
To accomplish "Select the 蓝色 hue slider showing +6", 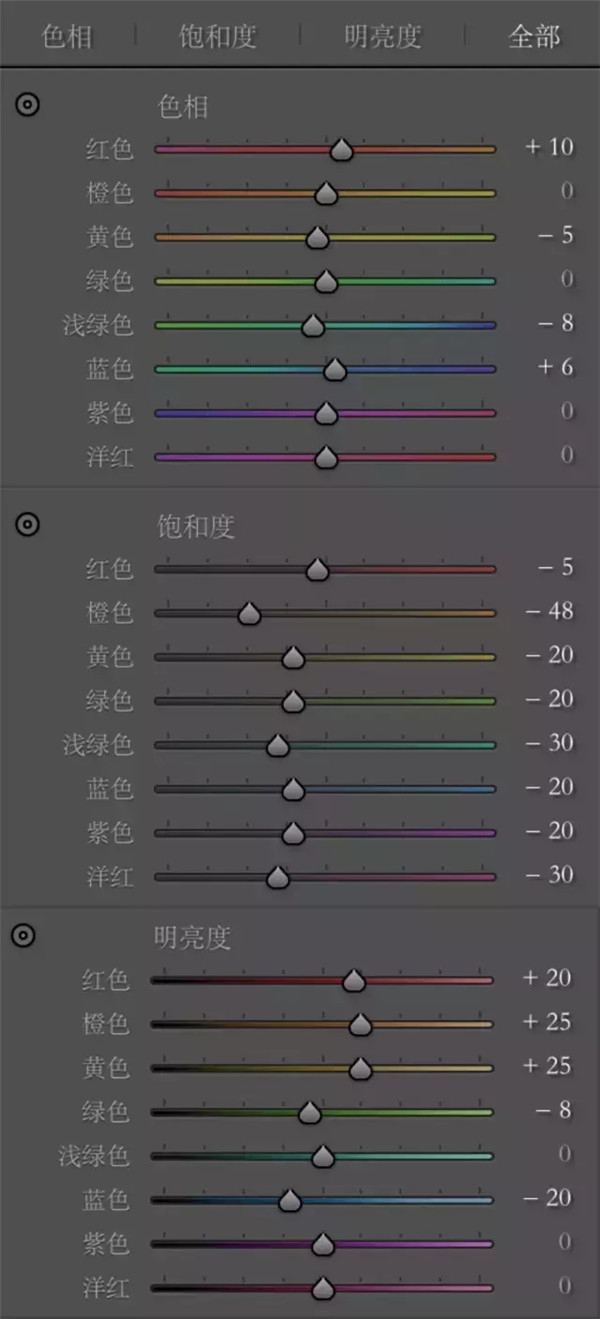I will coord(337,369).
